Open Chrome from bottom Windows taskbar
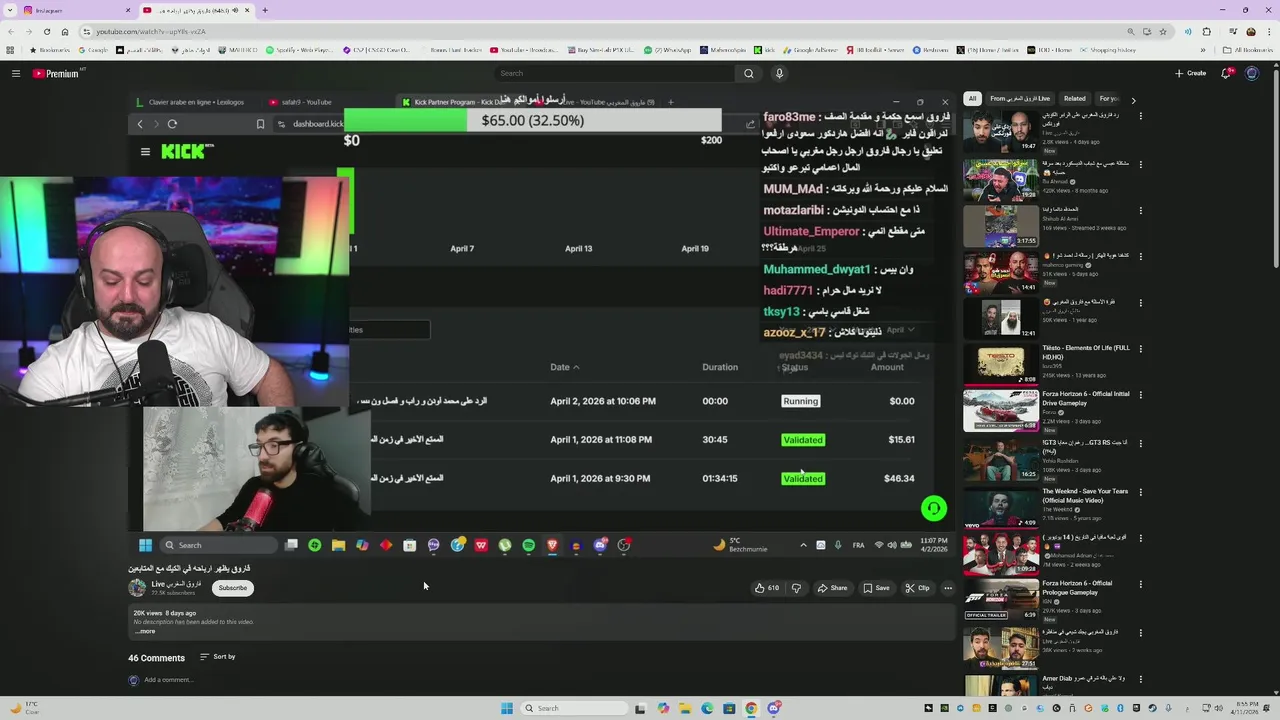The width and height of the screenshot is (1280, 720). click(751, 708)
